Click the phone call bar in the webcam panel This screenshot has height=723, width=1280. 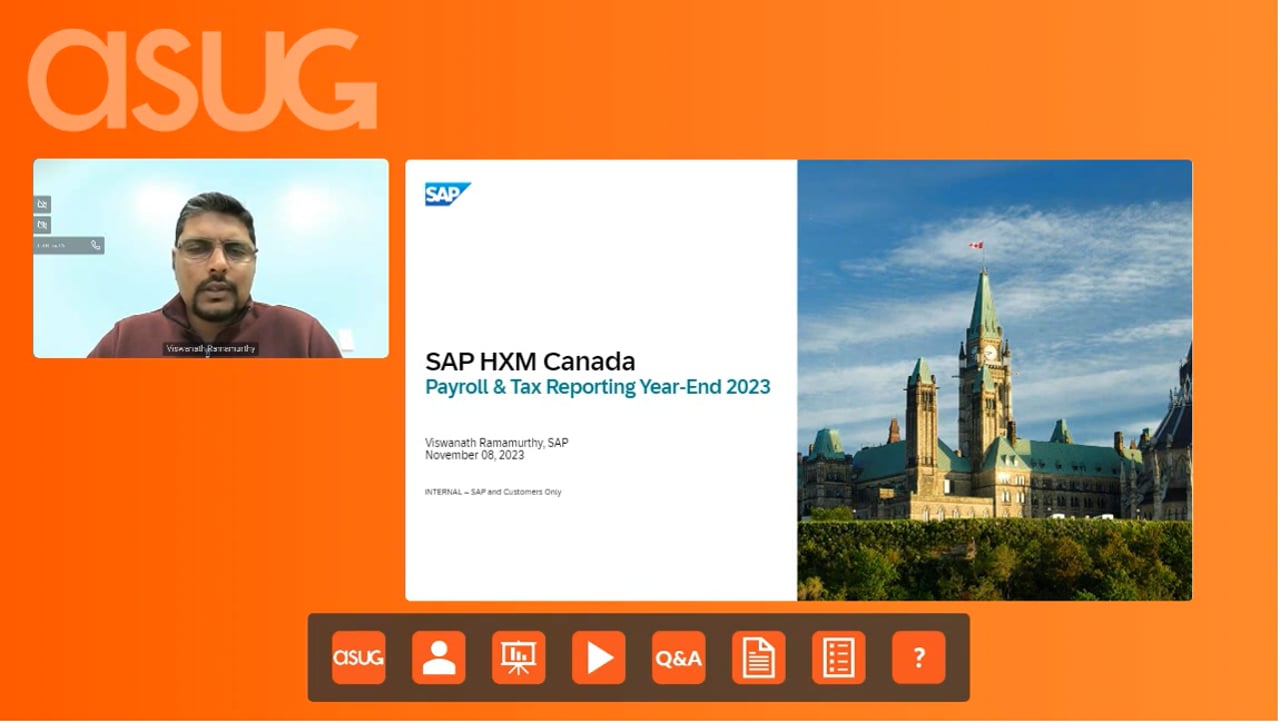click(68, 245)
